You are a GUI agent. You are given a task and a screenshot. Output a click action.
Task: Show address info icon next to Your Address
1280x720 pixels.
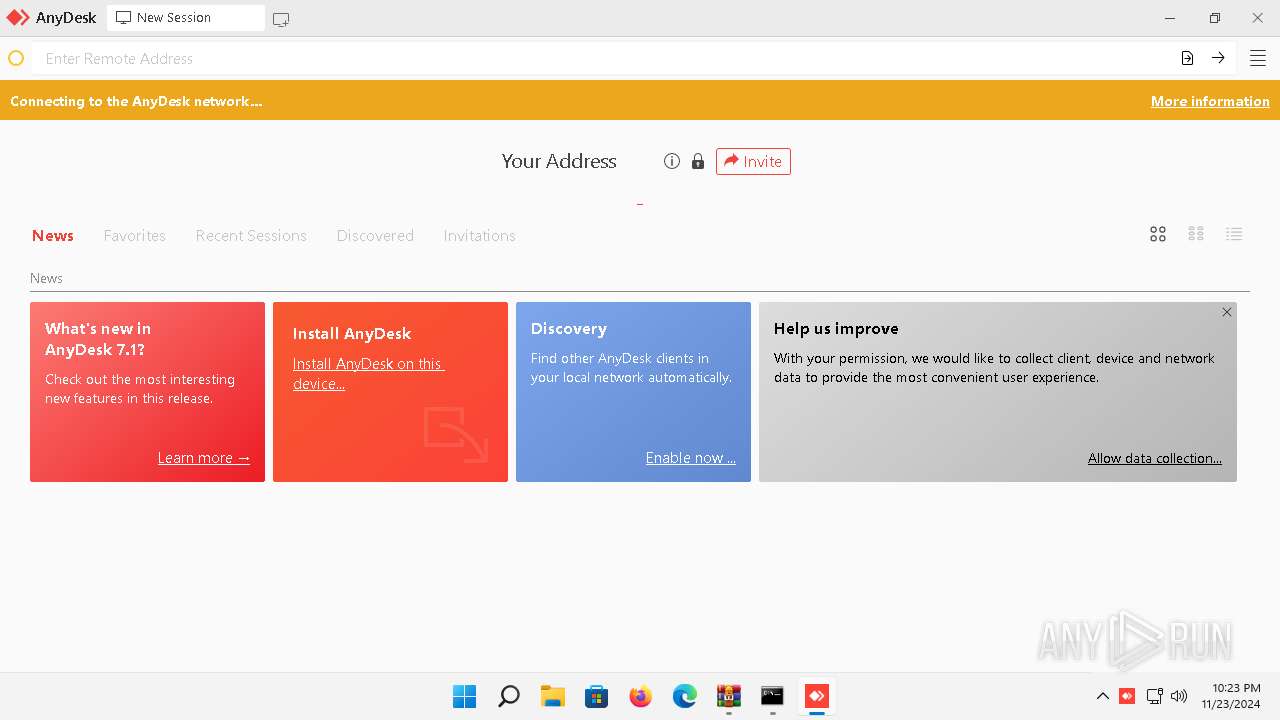672,161
